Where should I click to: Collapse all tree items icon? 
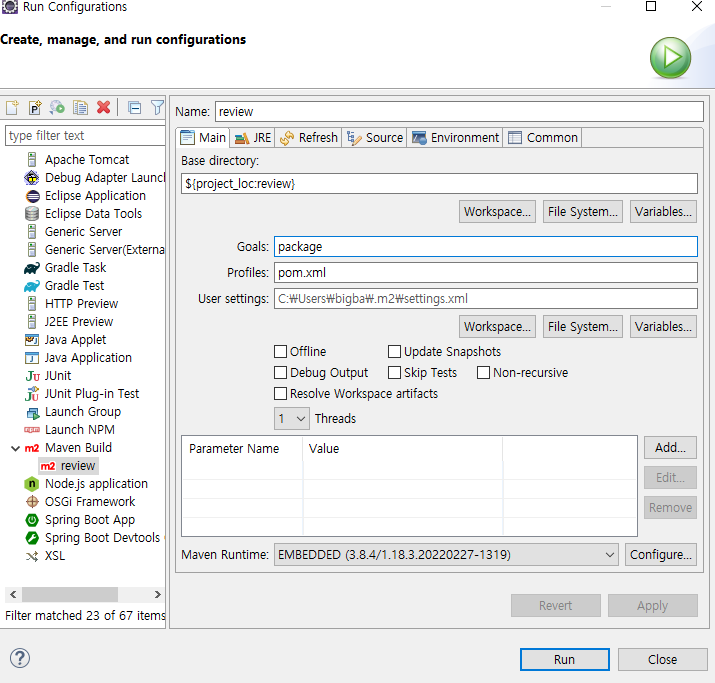(x=134, y=108)
